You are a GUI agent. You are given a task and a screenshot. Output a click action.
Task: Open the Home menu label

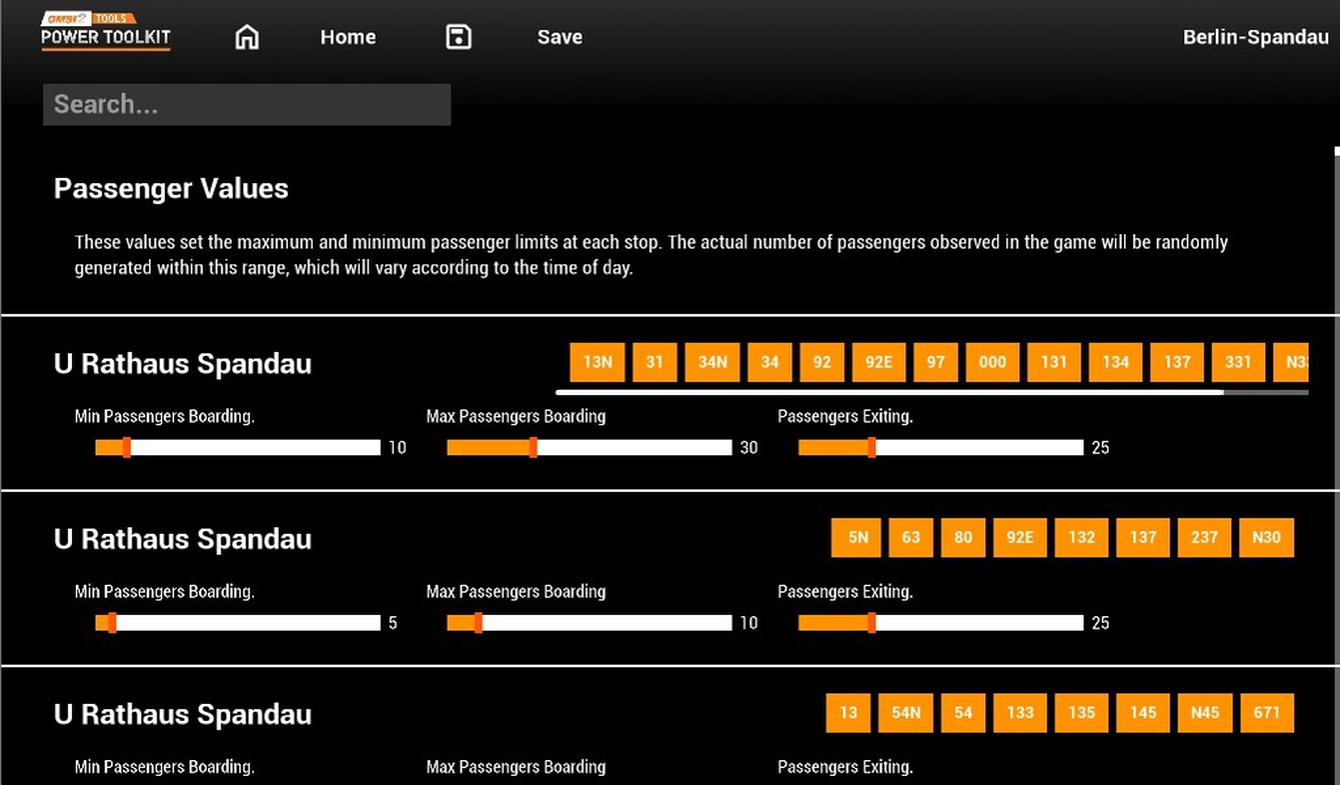click(348, 37)
